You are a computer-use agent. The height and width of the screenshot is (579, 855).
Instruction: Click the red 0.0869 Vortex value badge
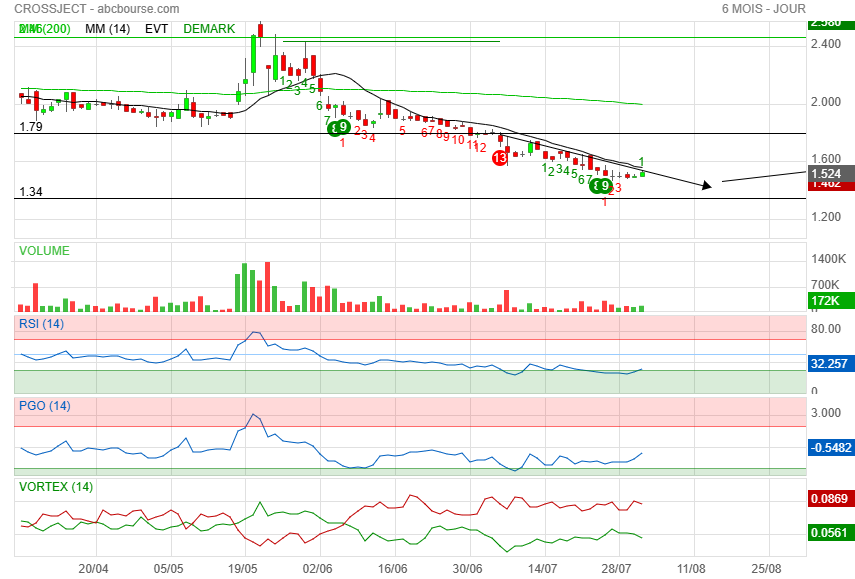(831, 498)
